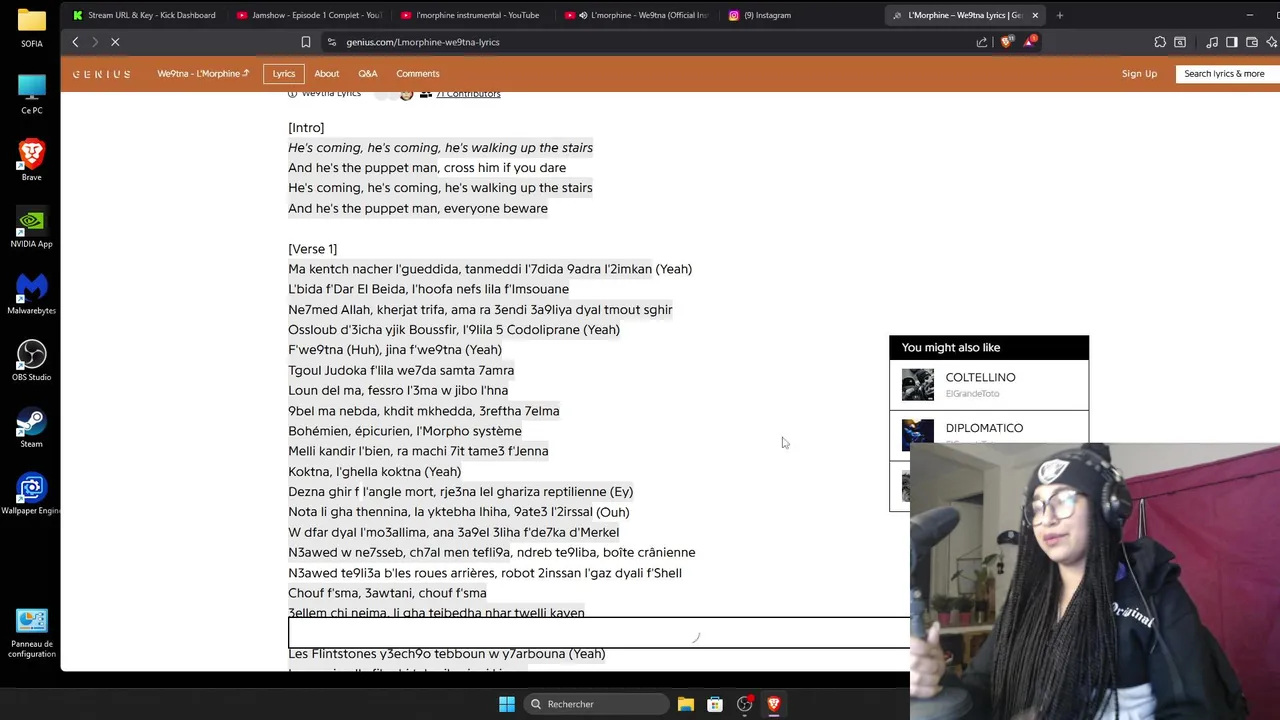Image resolution: width=1280 pixels, height=720 pixels.
Task: Launch Brave from the desktop shortcut
Action: pos(32,160)
